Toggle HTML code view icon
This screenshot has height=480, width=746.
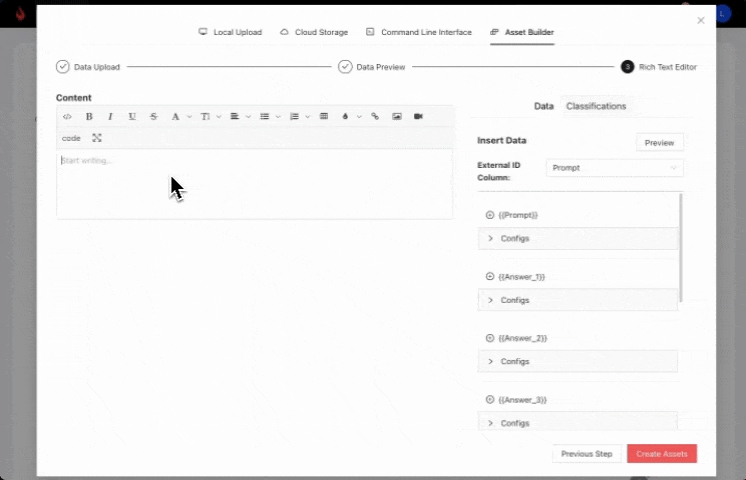(67, 116)
